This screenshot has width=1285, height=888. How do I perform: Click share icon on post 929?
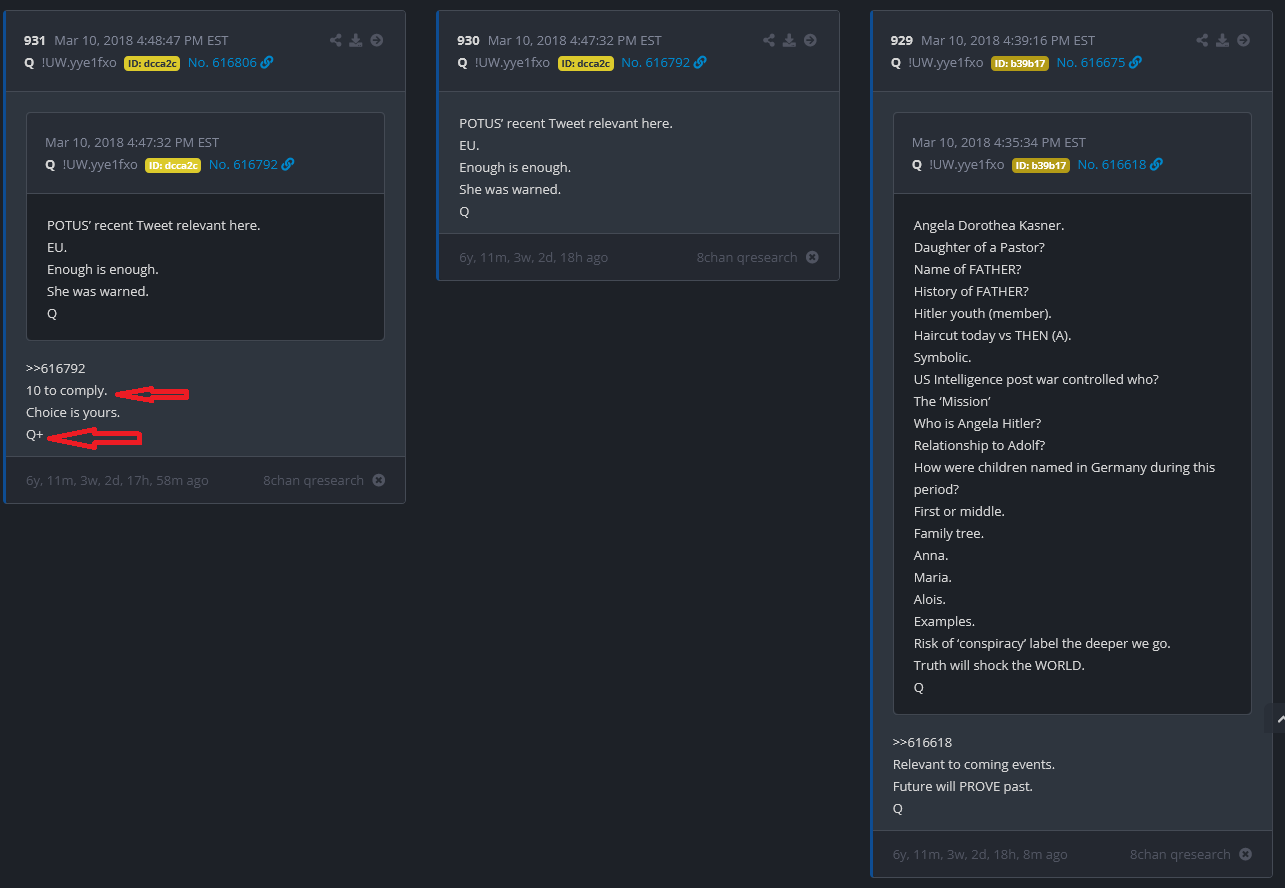(x=1202, y=41)
